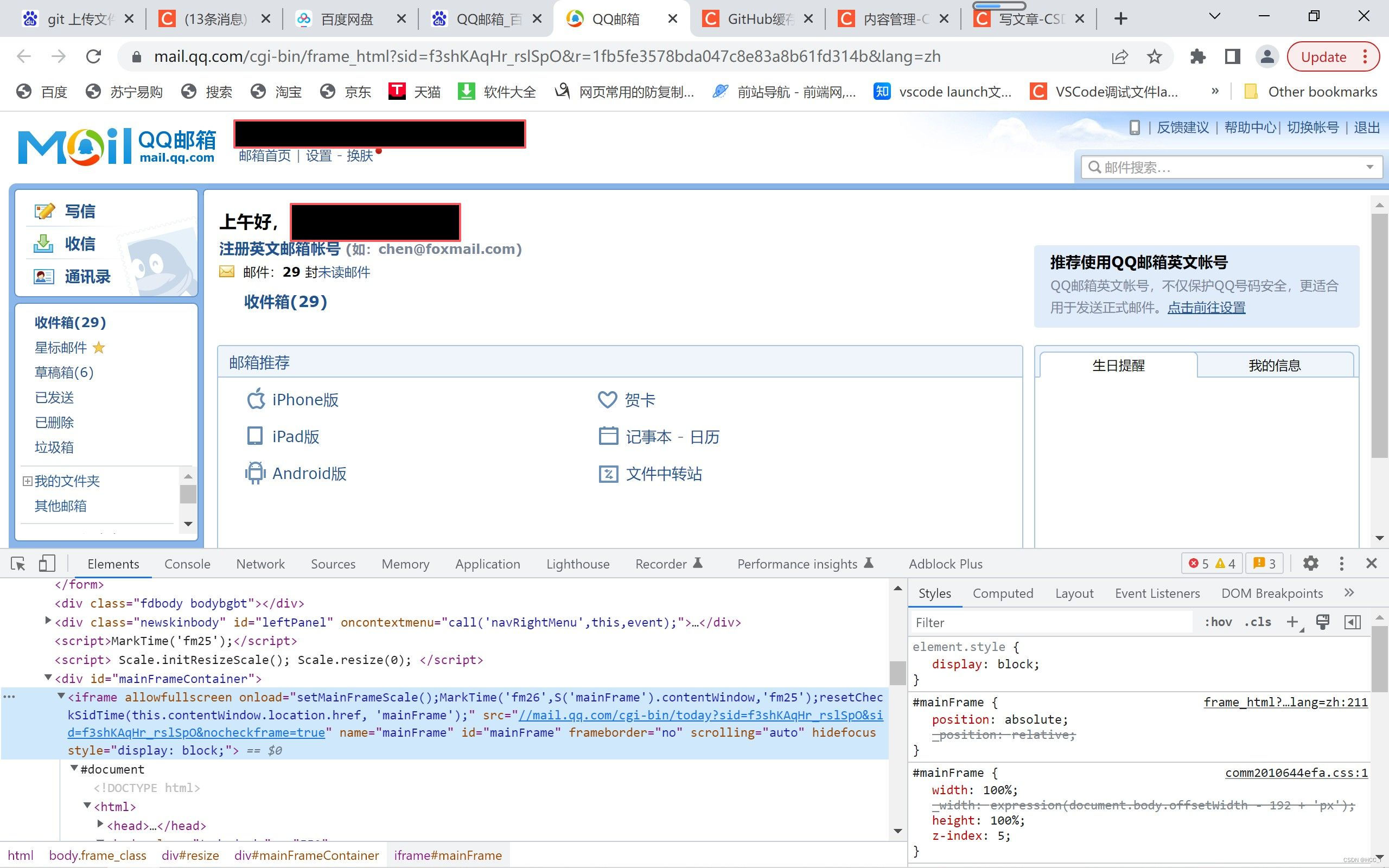Select the Elements tab in DevTools
1389x868 pixels.
113,563
